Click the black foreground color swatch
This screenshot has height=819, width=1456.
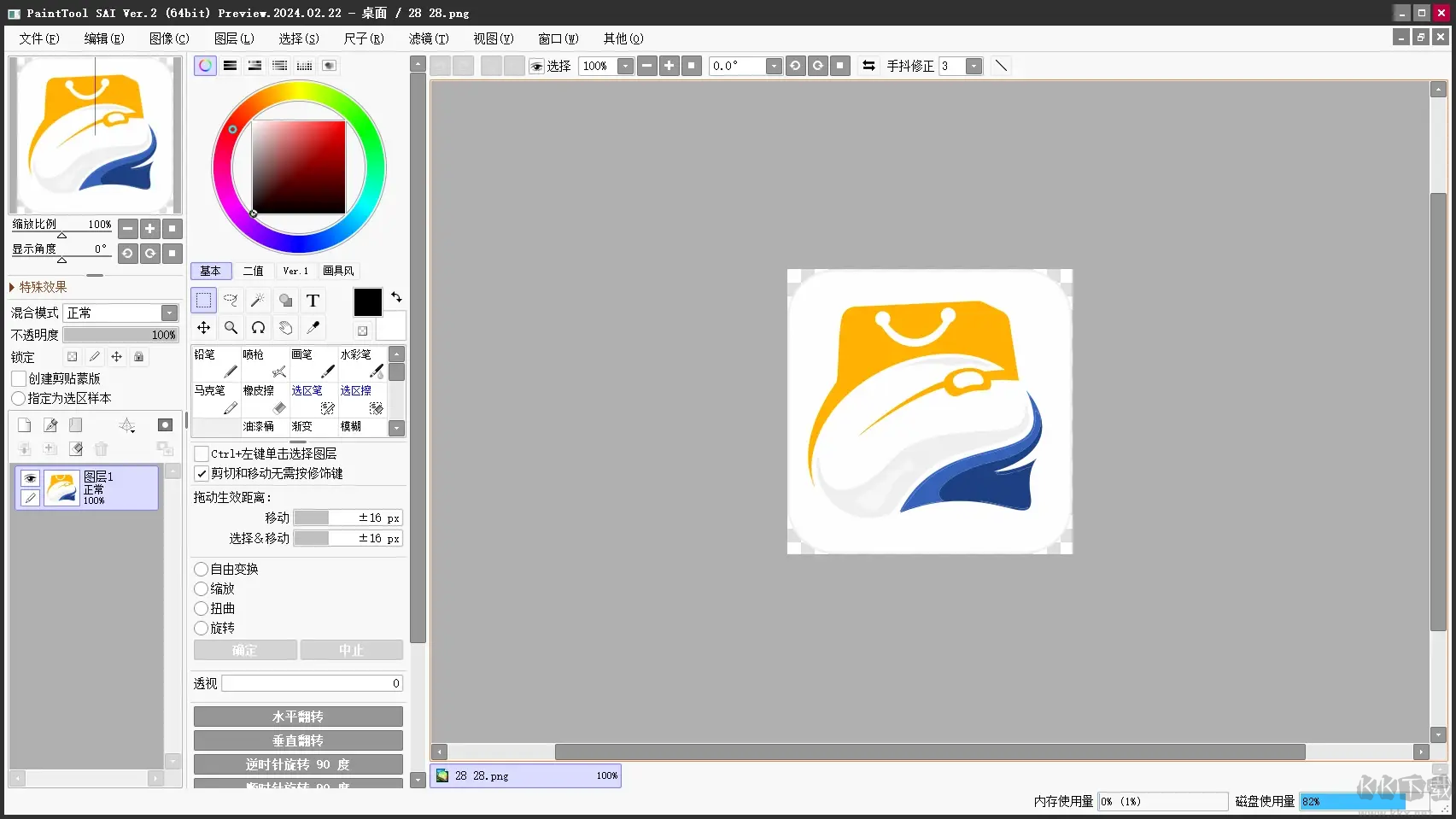click(367, 301)
